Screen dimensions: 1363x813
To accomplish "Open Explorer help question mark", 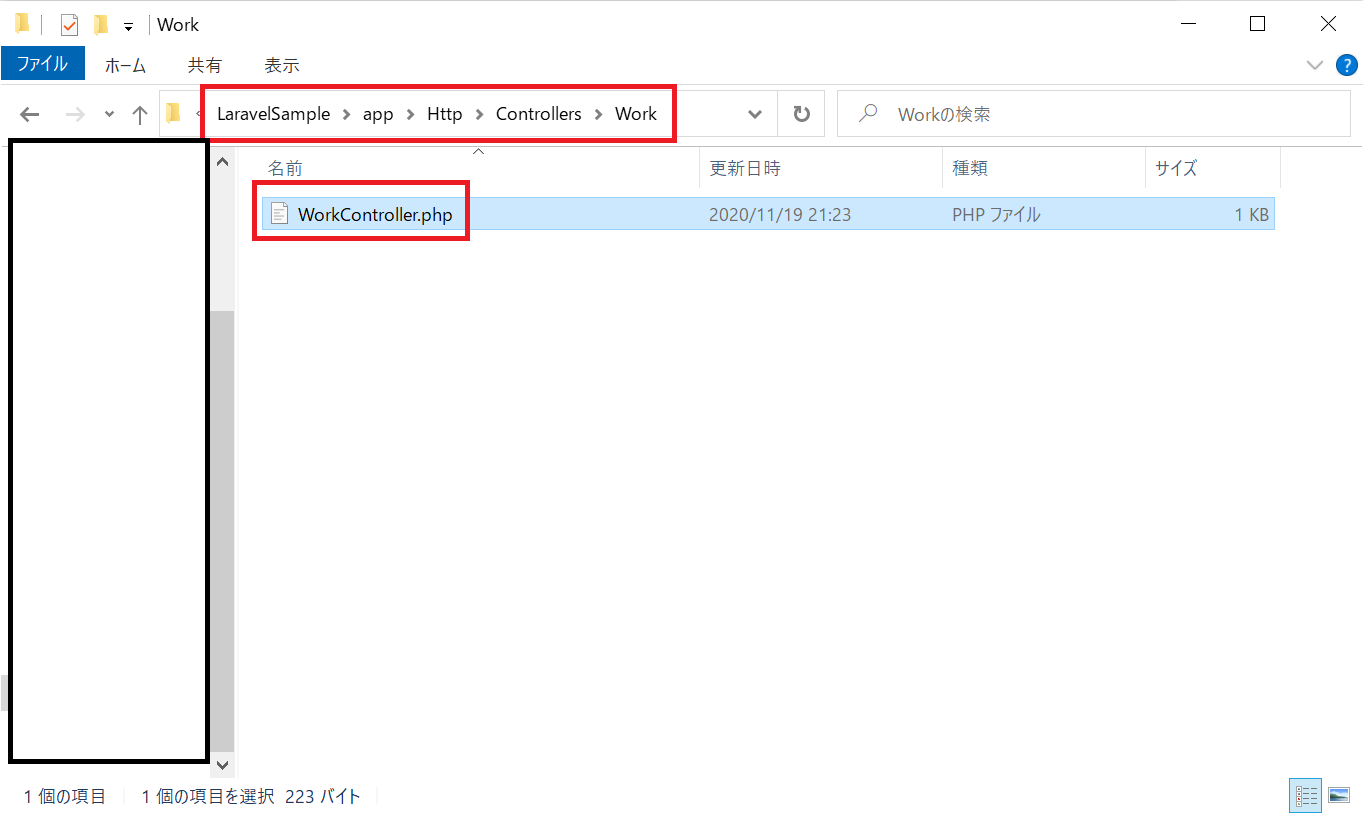I will [1346, 65].
